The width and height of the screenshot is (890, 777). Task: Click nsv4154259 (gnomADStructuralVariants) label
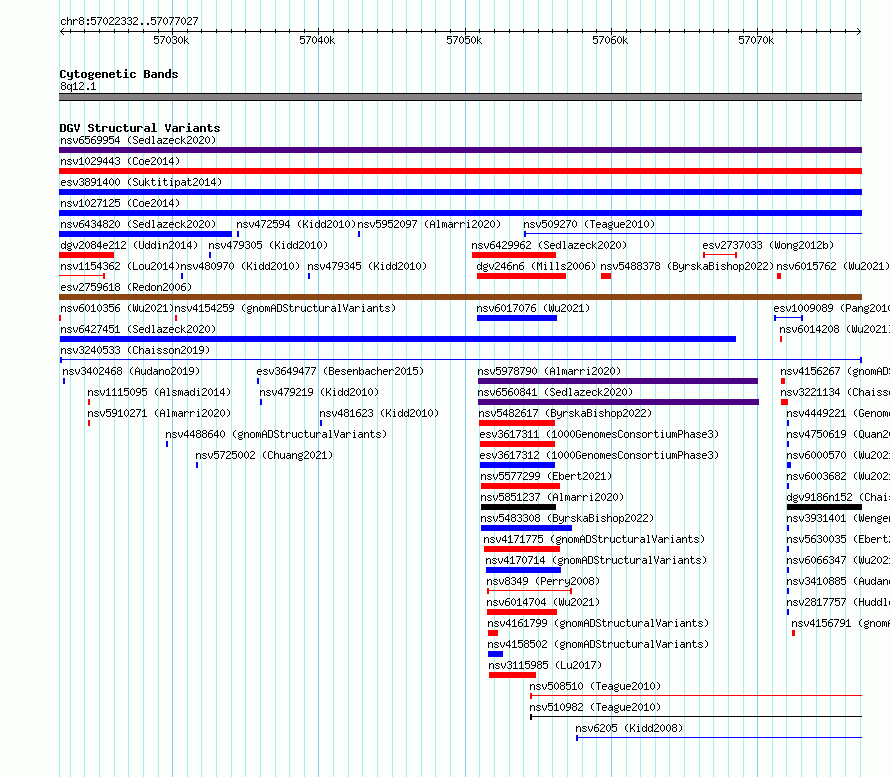285,308
